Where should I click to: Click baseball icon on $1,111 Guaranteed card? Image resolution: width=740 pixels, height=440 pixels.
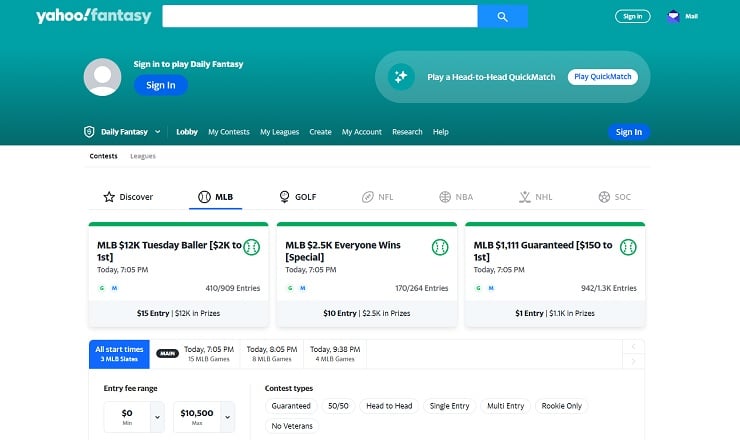click(x=628, y=247)
